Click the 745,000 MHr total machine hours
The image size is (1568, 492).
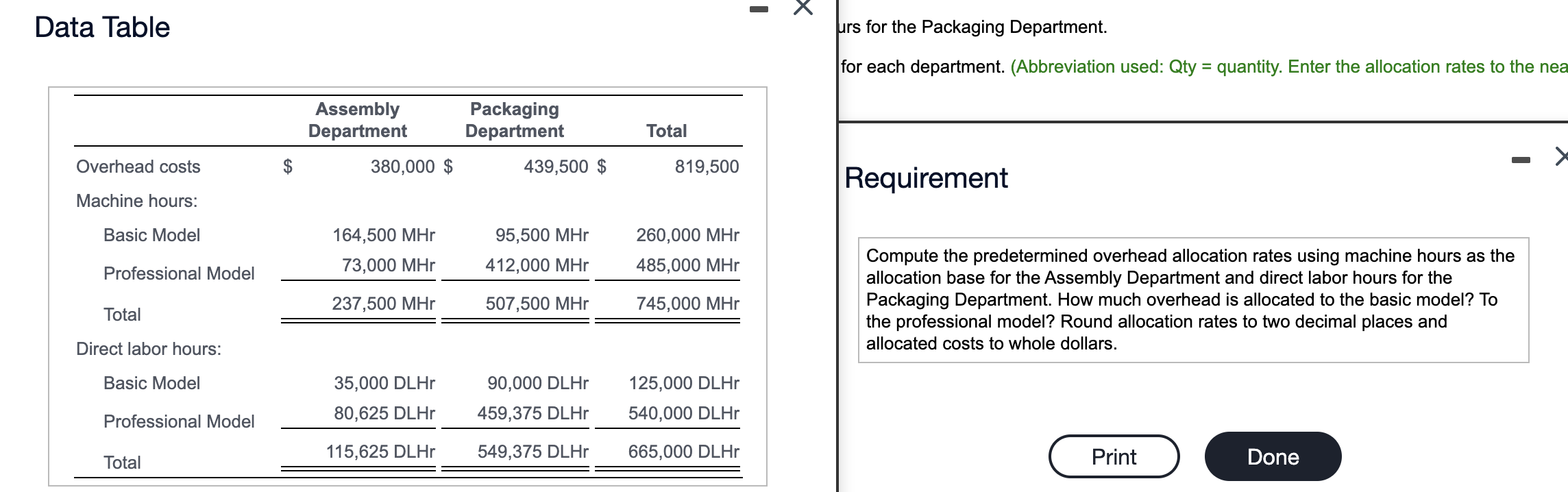click(x=687, y=304)
